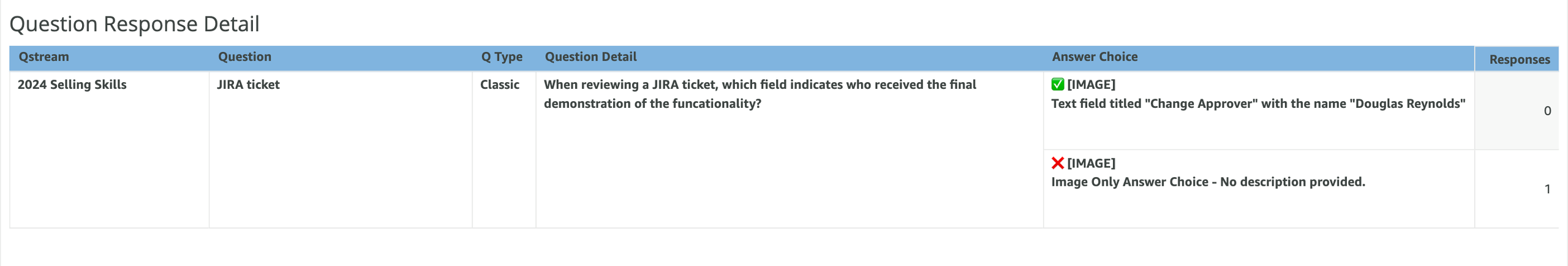The height and width of the screenshot is (266, 1568).
Task: Click the Change Approver answer description text
Action: pos(1258,104)
